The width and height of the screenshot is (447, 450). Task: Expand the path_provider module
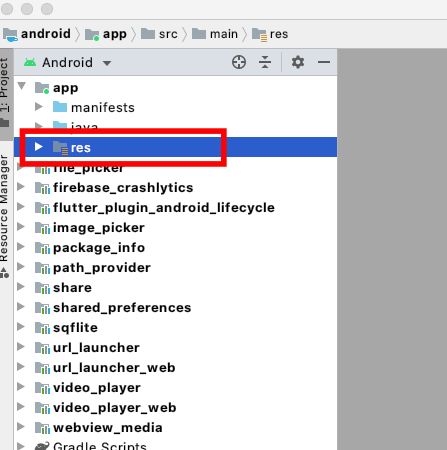[x=21, y=267]
